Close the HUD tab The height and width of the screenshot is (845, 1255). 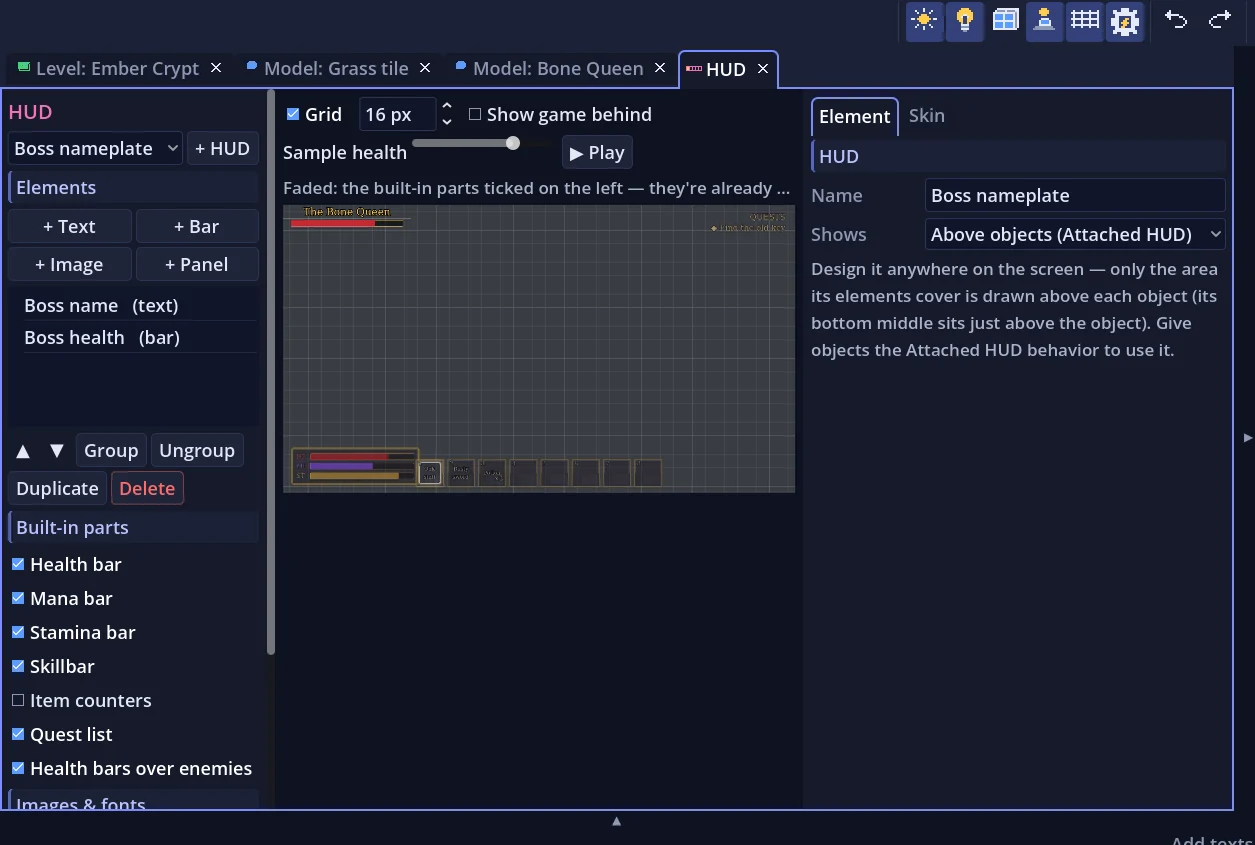click(x=763, y=69)
